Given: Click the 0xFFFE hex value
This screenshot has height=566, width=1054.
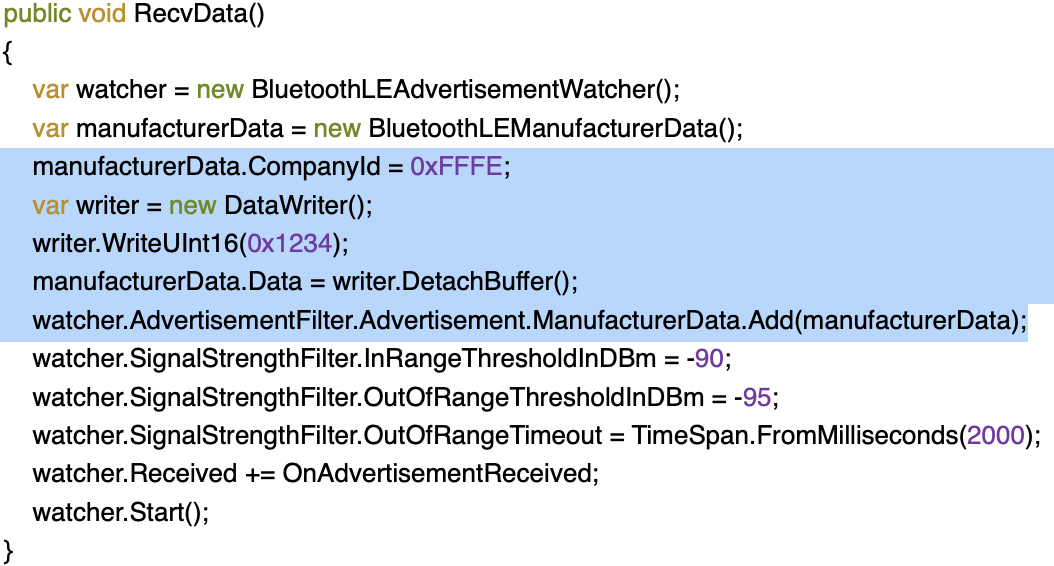Looking at the screenshot, I should 457,167.
